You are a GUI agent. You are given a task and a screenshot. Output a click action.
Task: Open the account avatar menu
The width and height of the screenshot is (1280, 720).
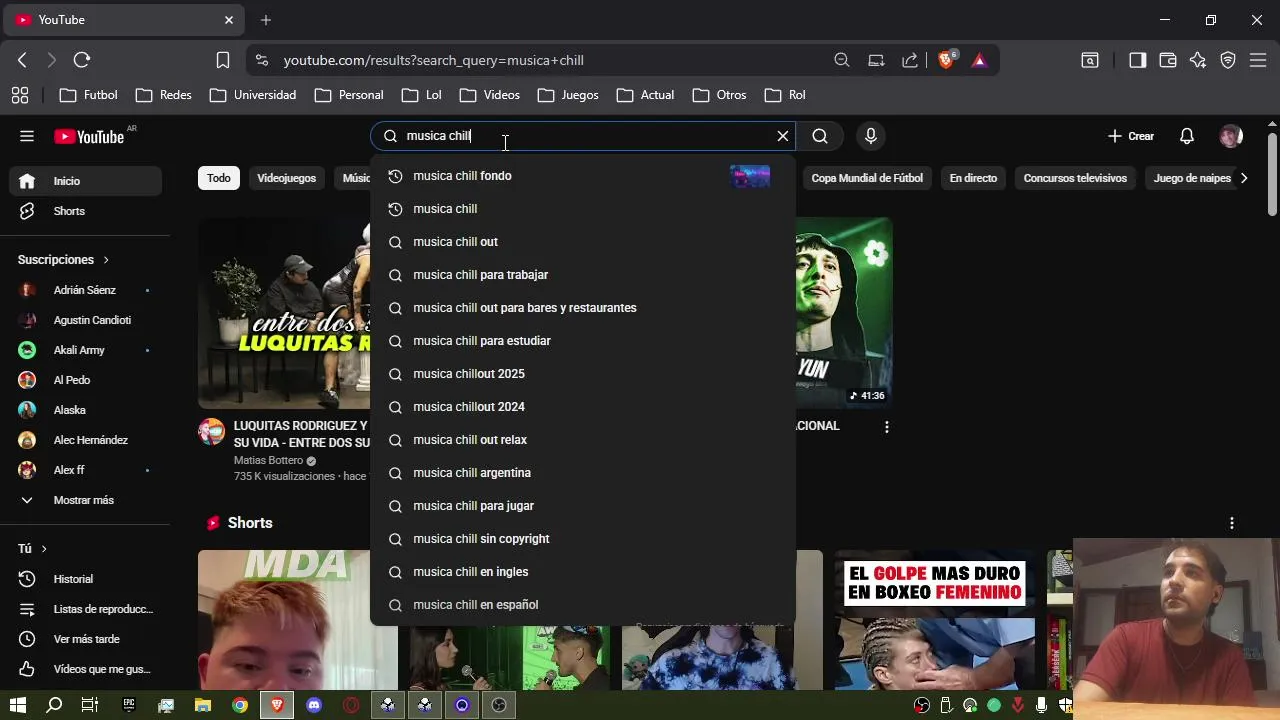[x=1231, y=136]
